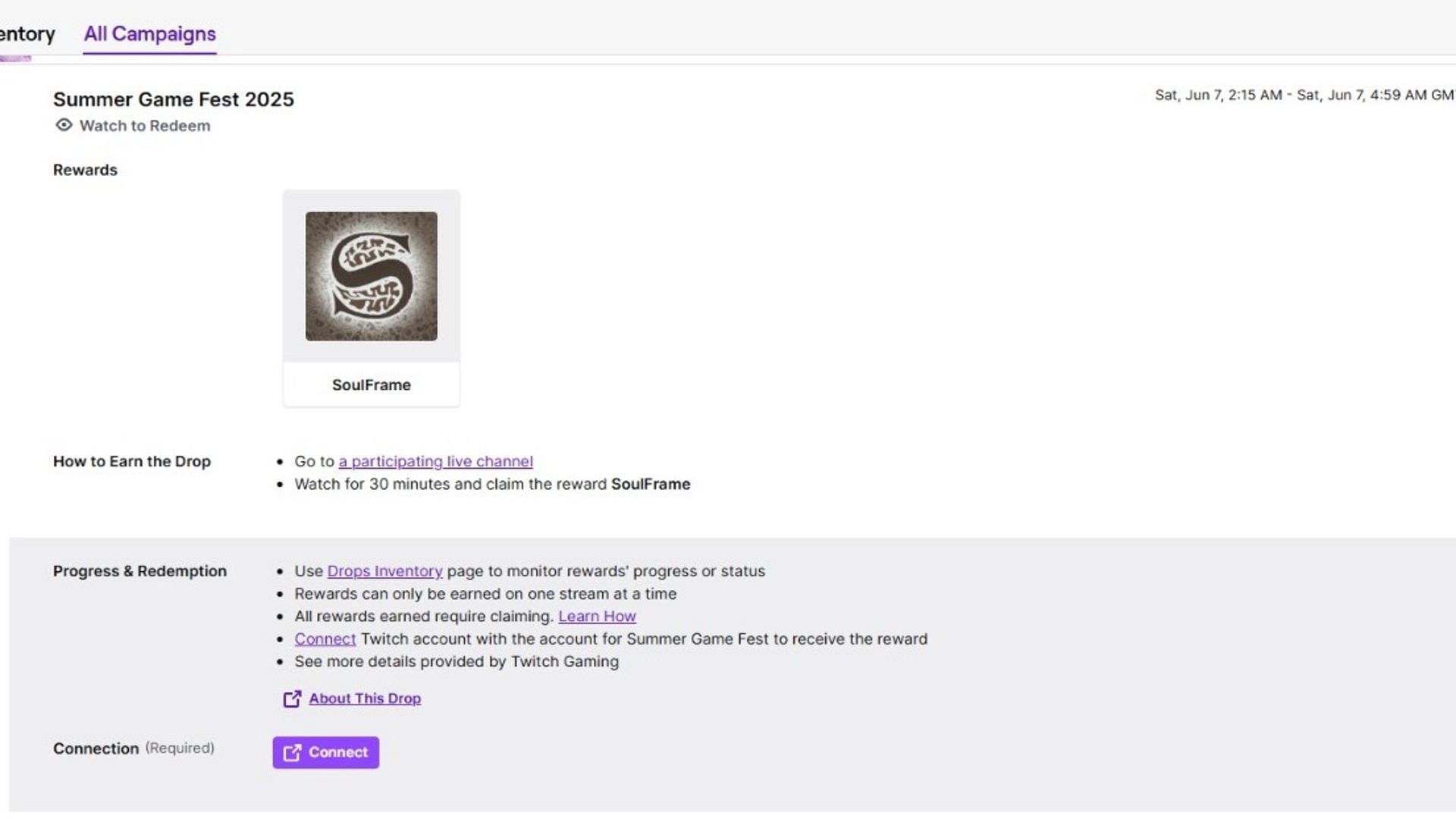Open the participating live channel link
This screenshot has width=1456, height=819.
[x=435, y=461]
